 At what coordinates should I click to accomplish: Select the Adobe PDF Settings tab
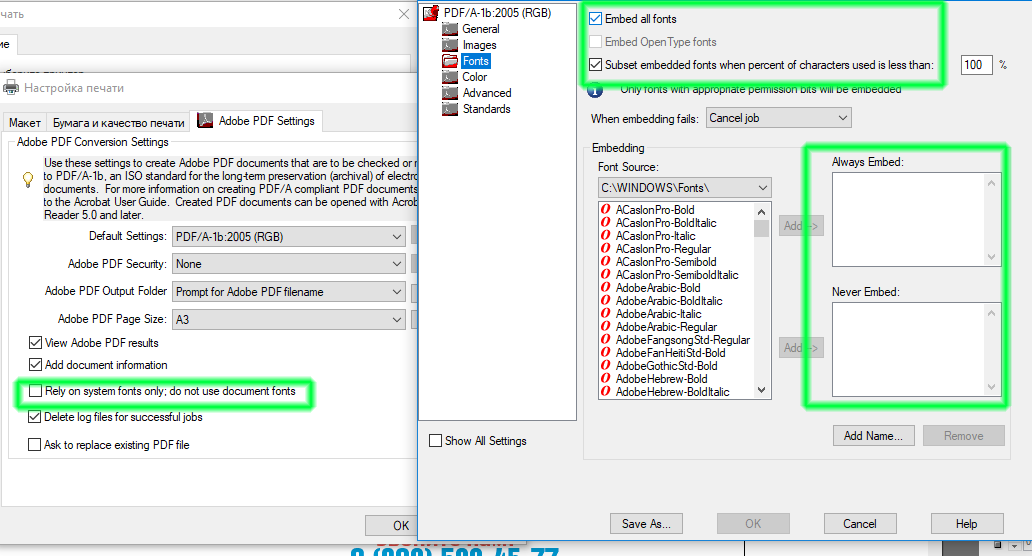click(x=256, y=120)
